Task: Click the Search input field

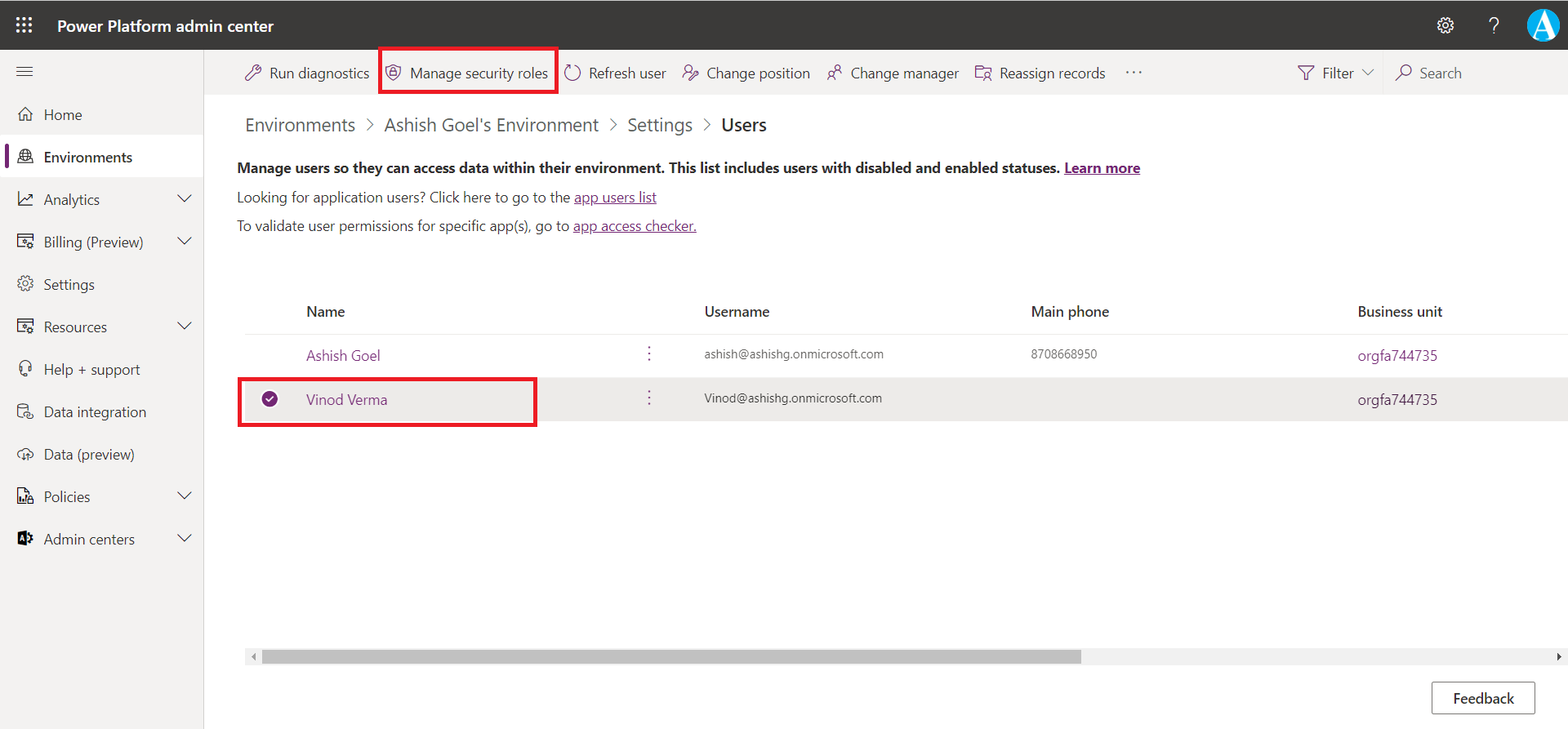Action: coord(1441,73)
